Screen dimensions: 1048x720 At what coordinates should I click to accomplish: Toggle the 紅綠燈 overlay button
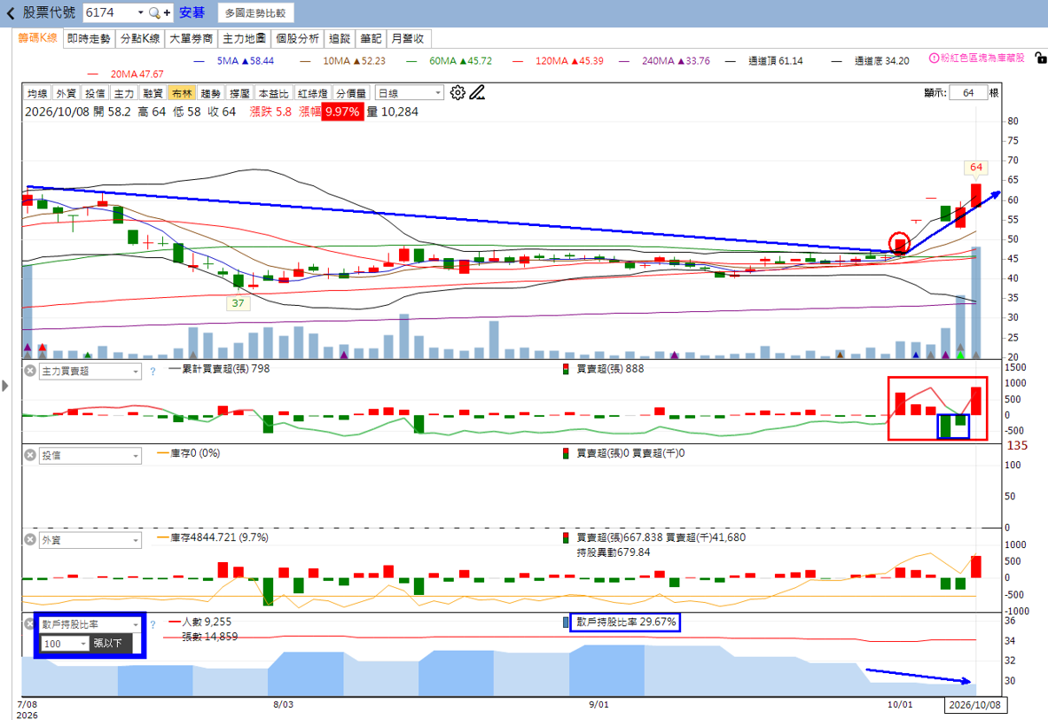312,93
